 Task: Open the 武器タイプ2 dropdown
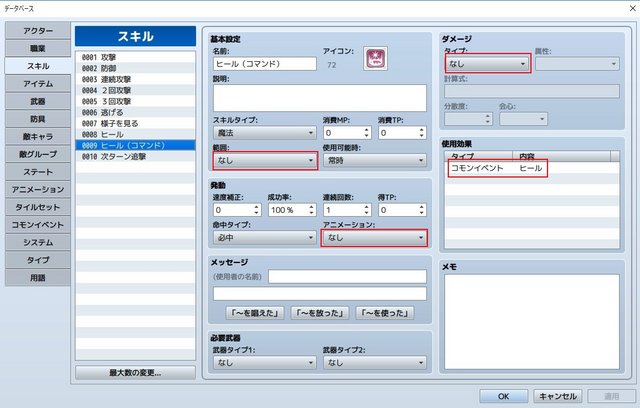click(374, 362)
